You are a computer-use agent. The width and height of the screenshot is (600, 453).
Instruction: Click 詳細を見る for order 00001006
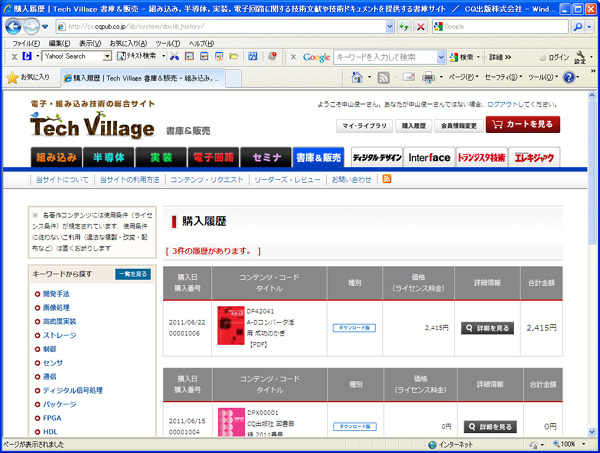point(487,327)
